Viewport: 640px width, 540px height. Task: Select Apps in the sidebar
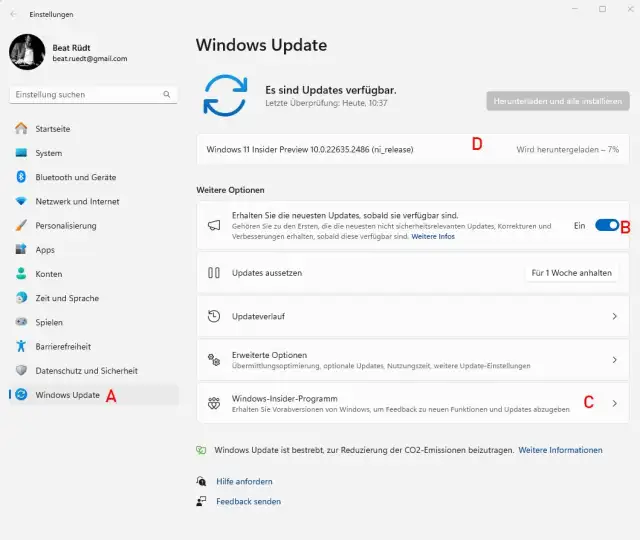45,250
